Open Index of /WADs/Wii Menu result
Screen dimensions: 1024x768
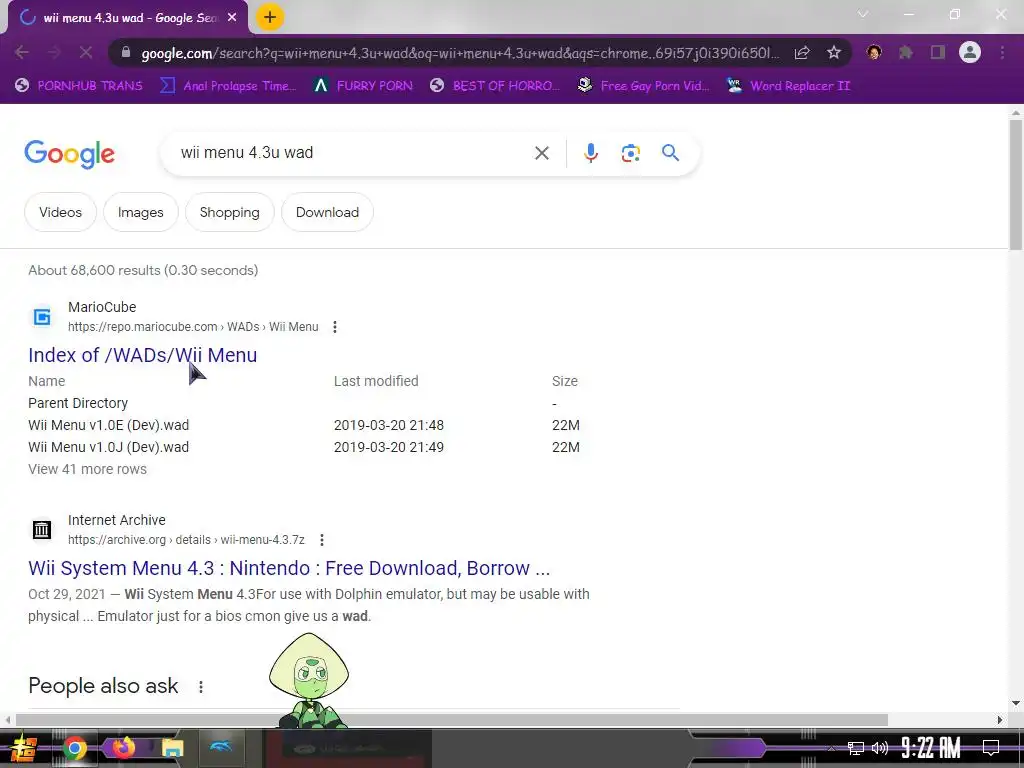142,355
